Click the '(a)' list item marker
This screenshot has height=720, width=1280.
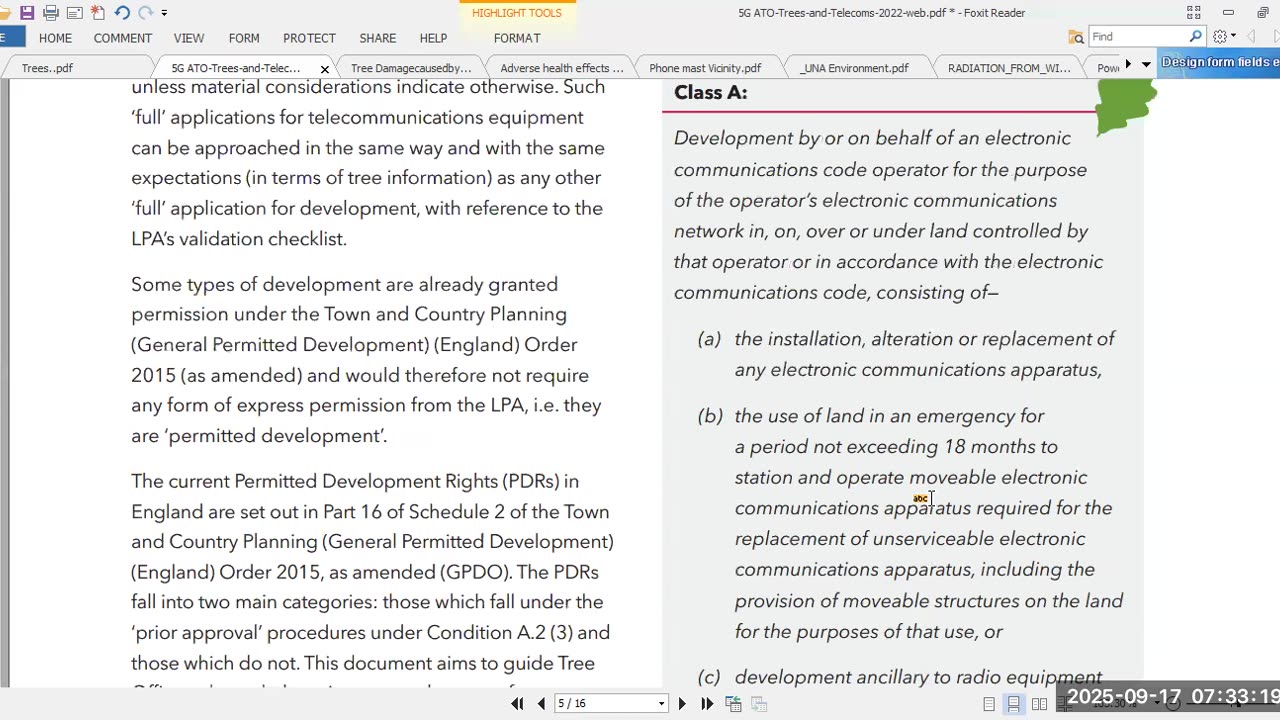pos(709,339)
